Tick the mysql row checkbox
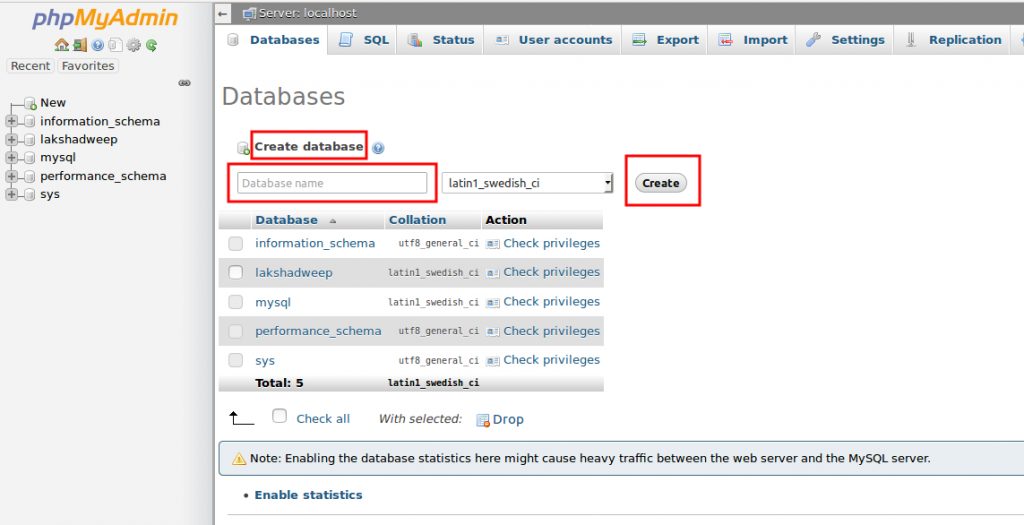 tap(236, 302)
